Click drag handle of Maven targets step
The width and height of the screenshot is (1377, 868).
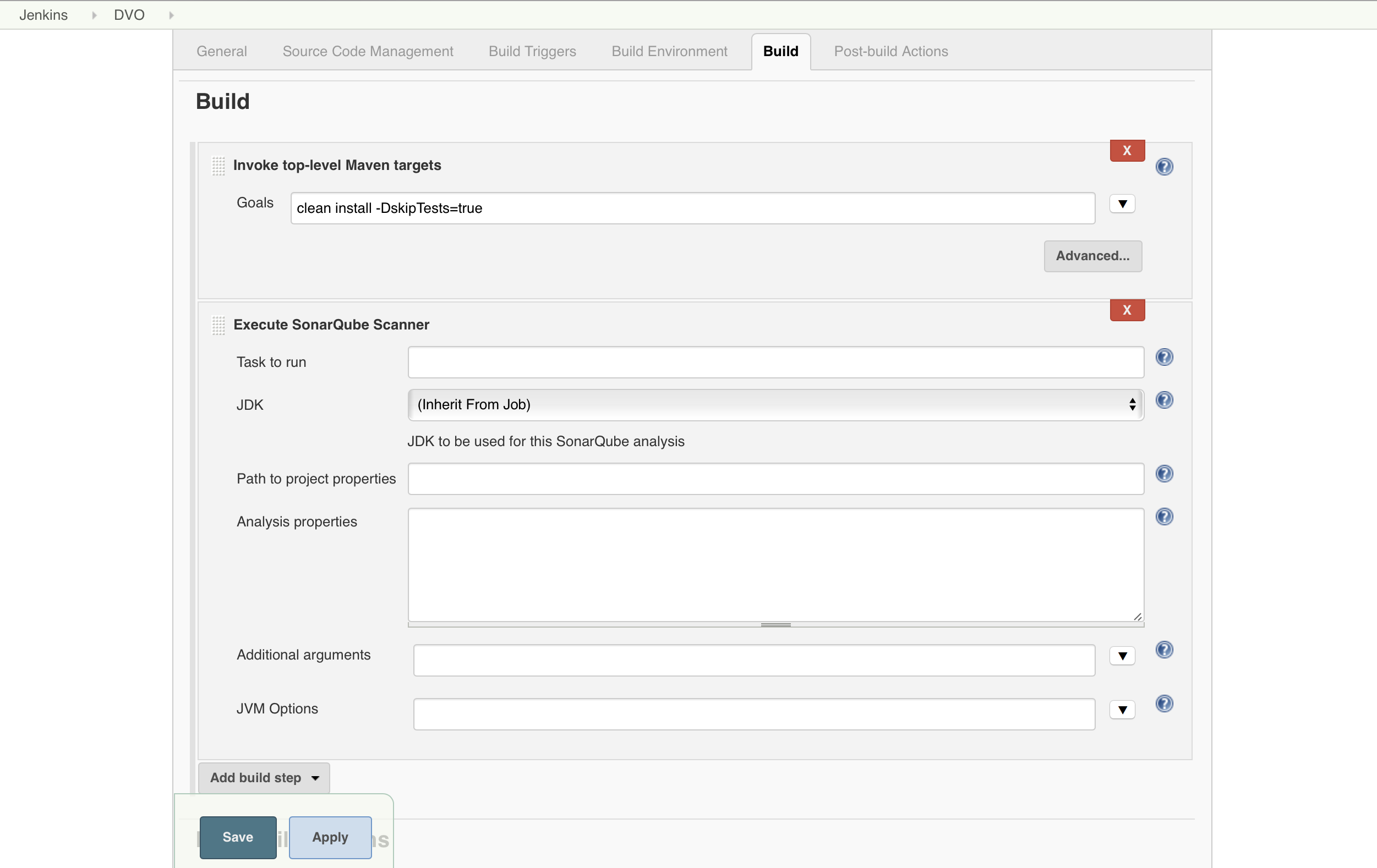[x=218, y=166]
